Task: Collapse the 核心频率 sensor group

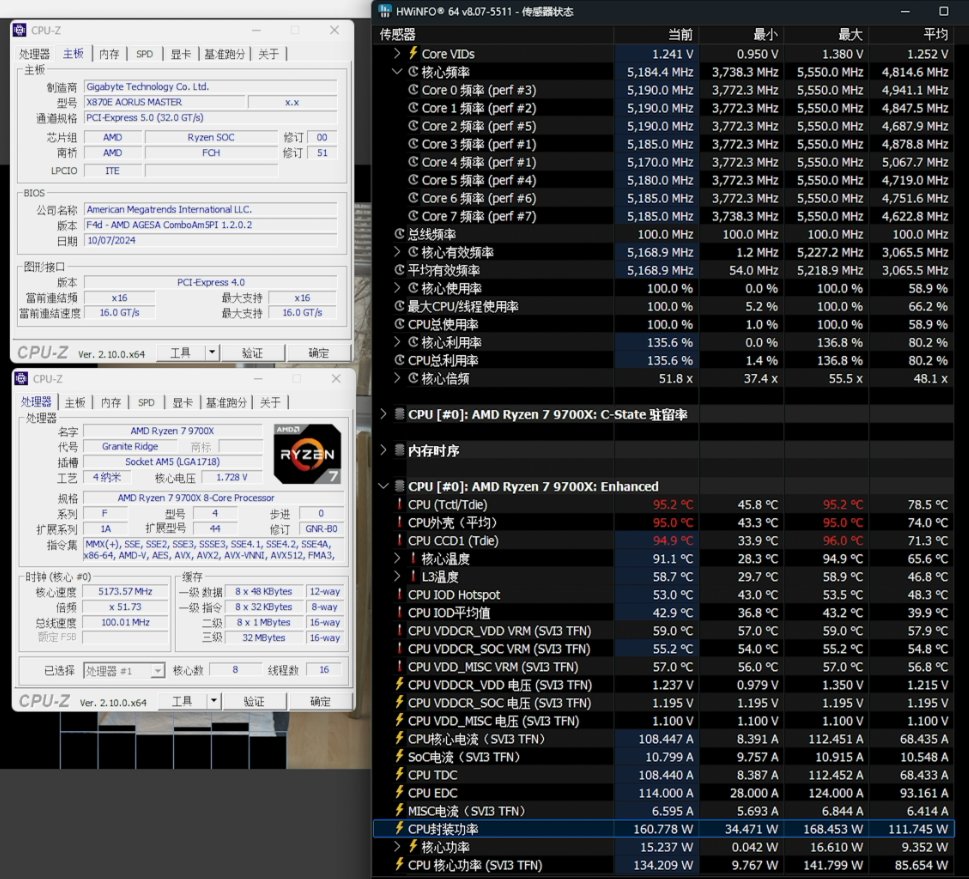Action: (397, 72)
